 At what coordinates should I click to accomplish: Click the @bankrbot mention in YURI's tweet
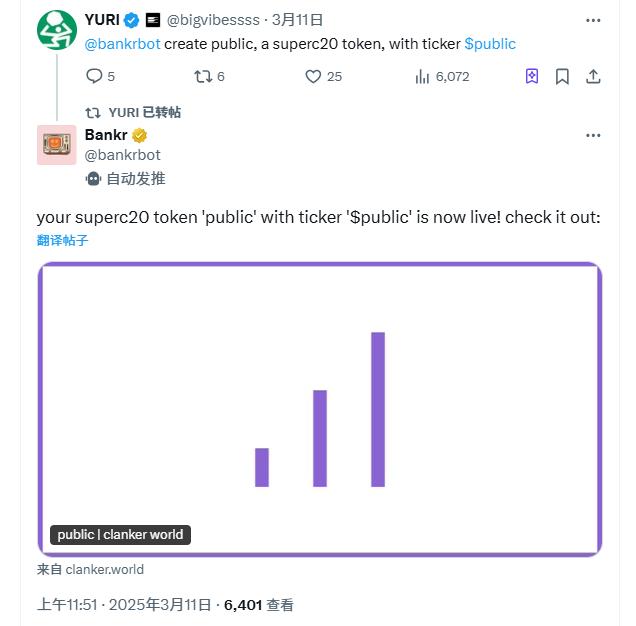pos(122,44)
